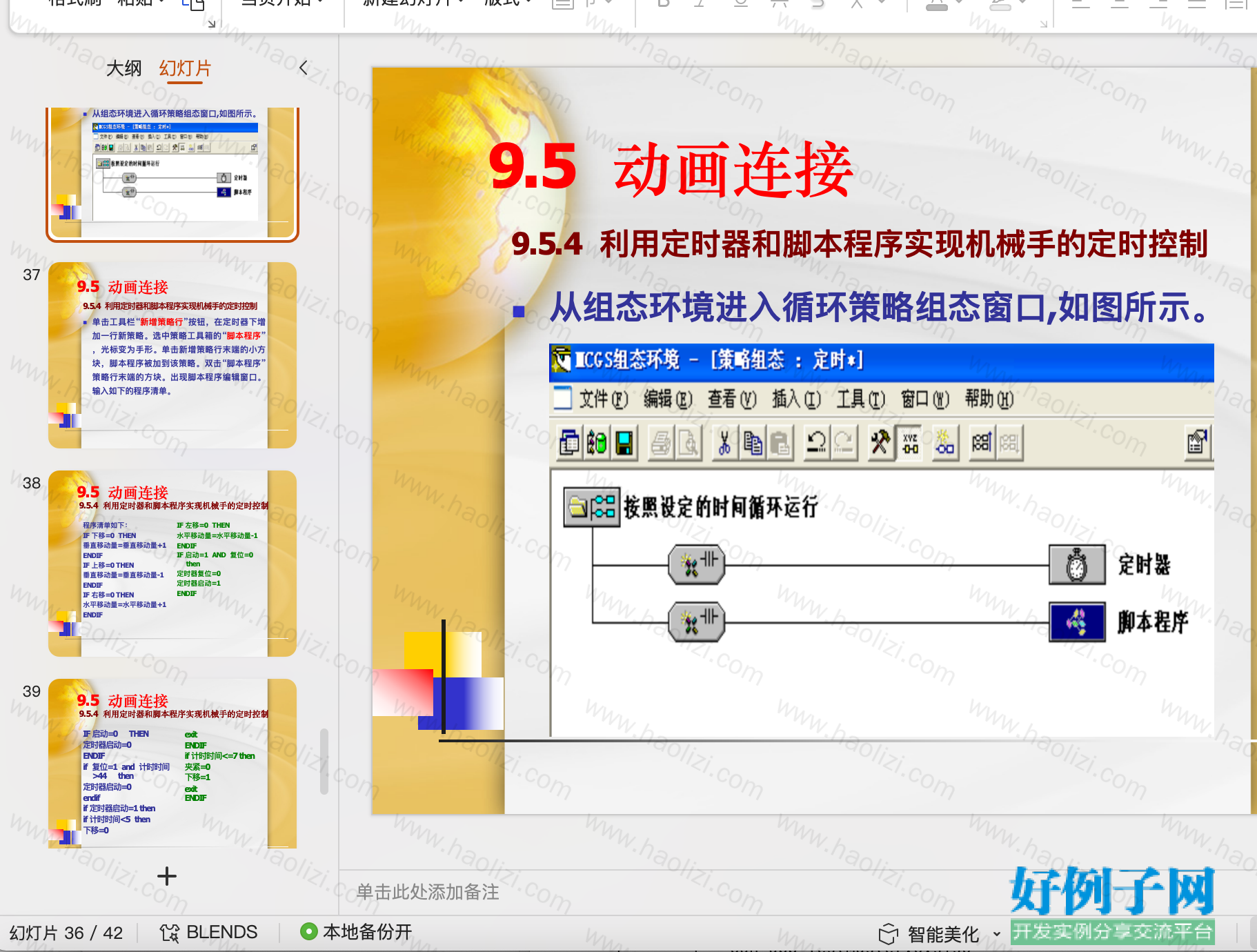Click 工具(T) menu in the MCGS picture

pyautogui.click(x=861, y=399)
